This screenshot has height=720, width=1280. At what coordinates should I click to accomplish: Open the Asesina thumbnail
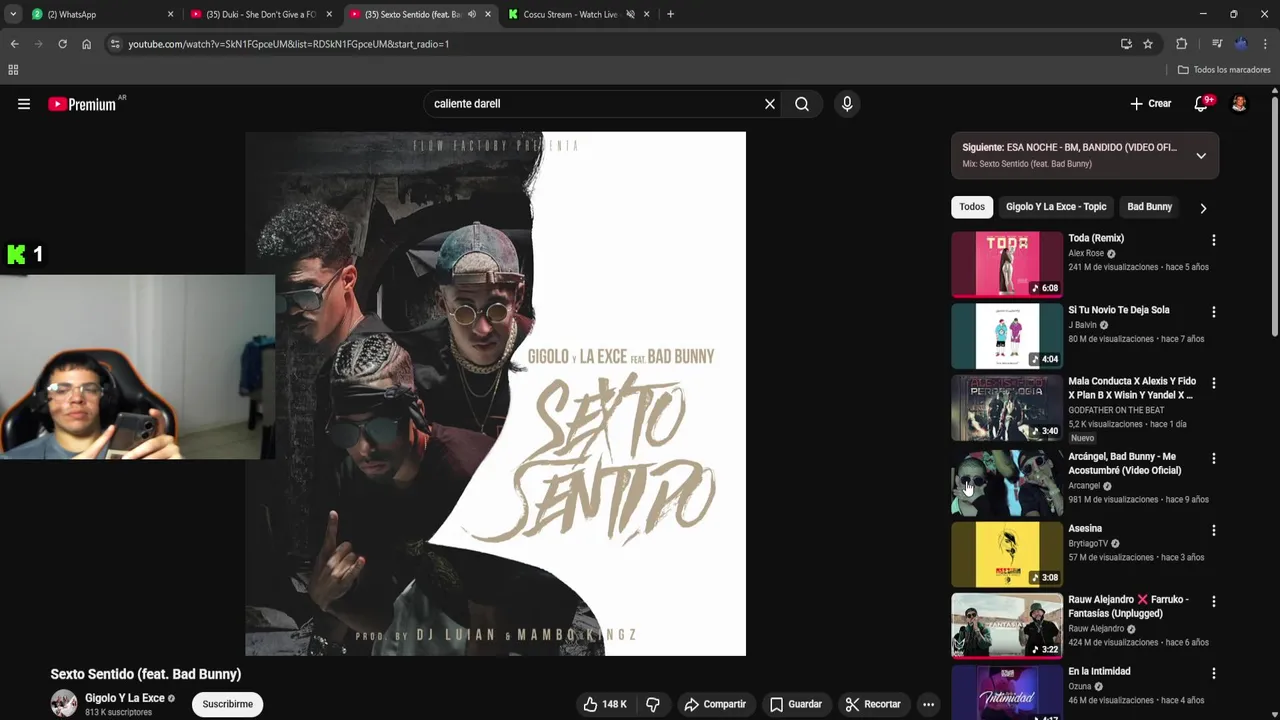point(1007,554)
